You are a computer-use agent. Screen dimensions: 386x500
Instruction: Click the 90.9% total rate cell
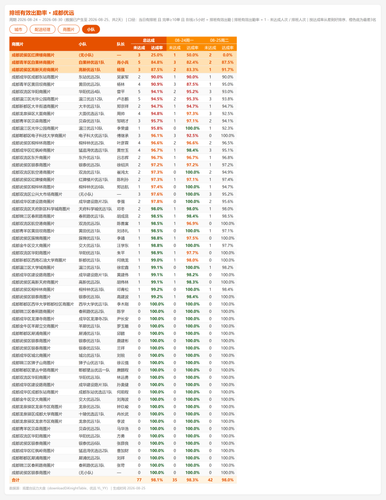[x=157, y=84]
